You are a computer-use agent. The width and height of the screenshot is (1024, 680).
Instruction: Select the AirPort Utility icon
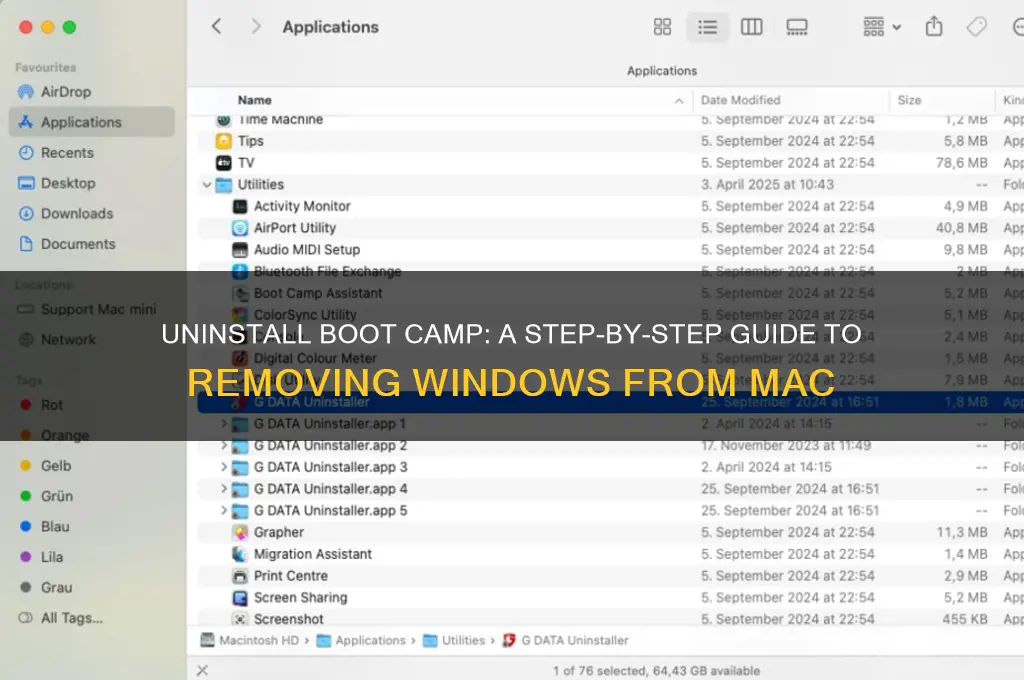coord(240,228)
